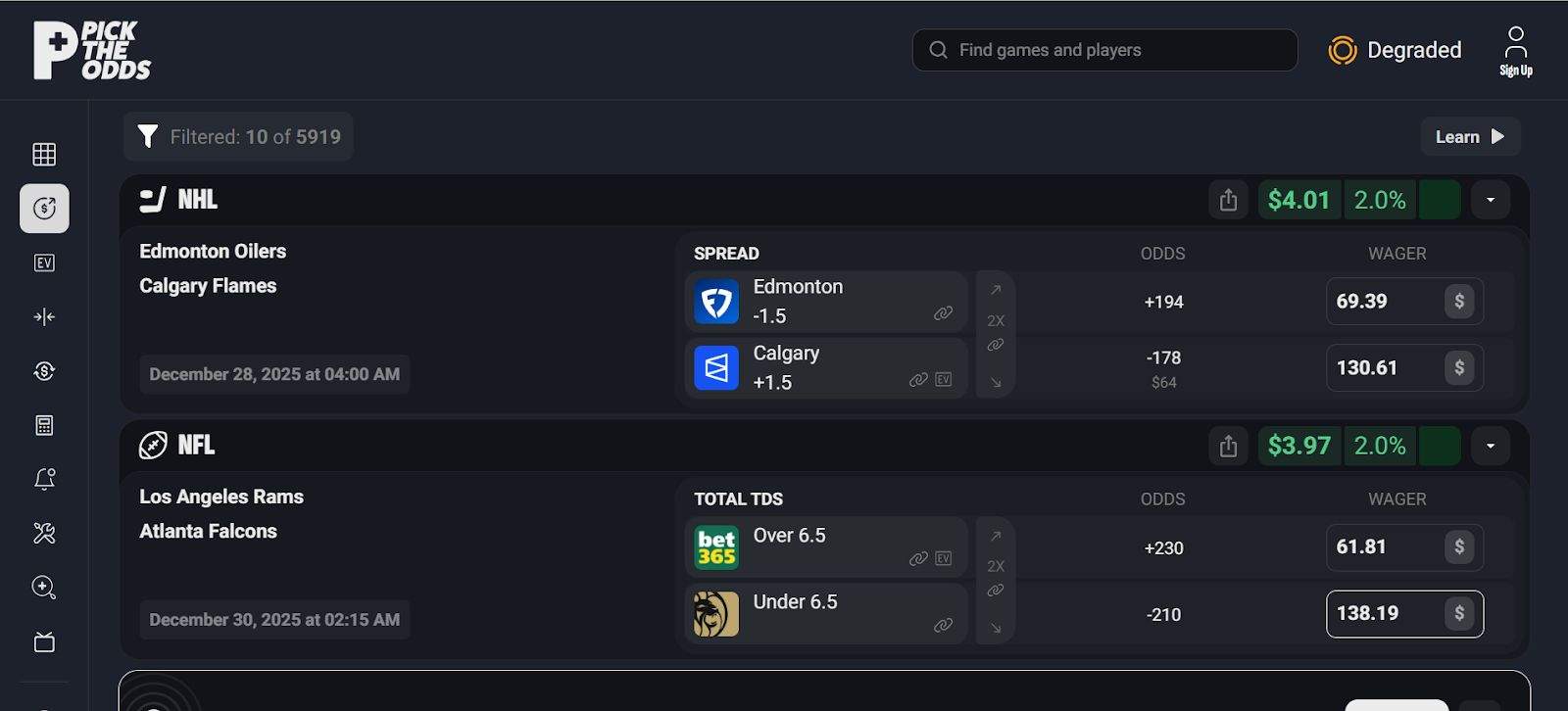Click the 2X multiplier in NHL row
This screenshot has height=711, width=1568.
pyautogui.click(x=996, y=320)
